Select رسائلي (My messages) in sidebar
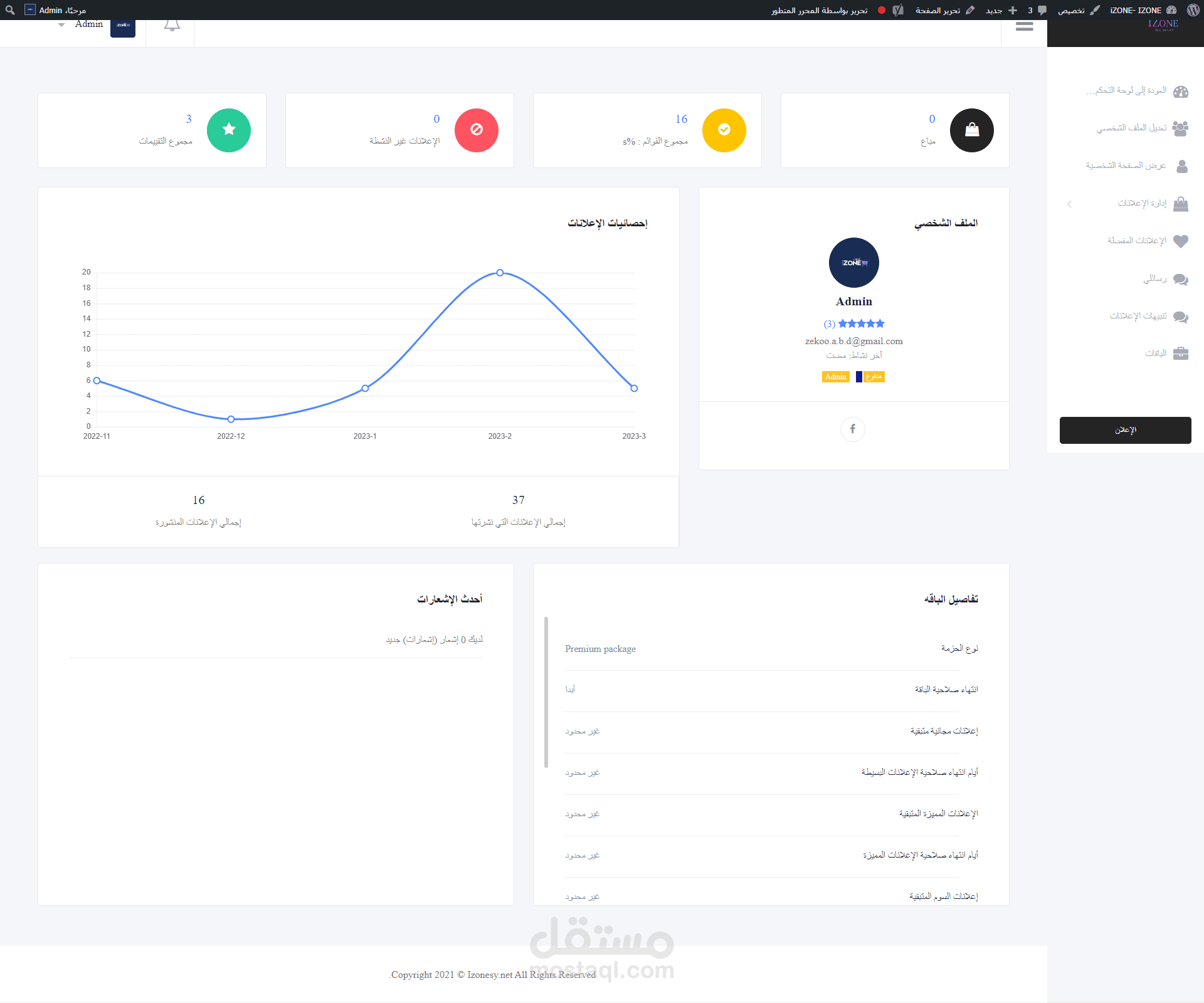Image resolution: width=1204 pixels, height=1003 pixels. click(1154, 278)
